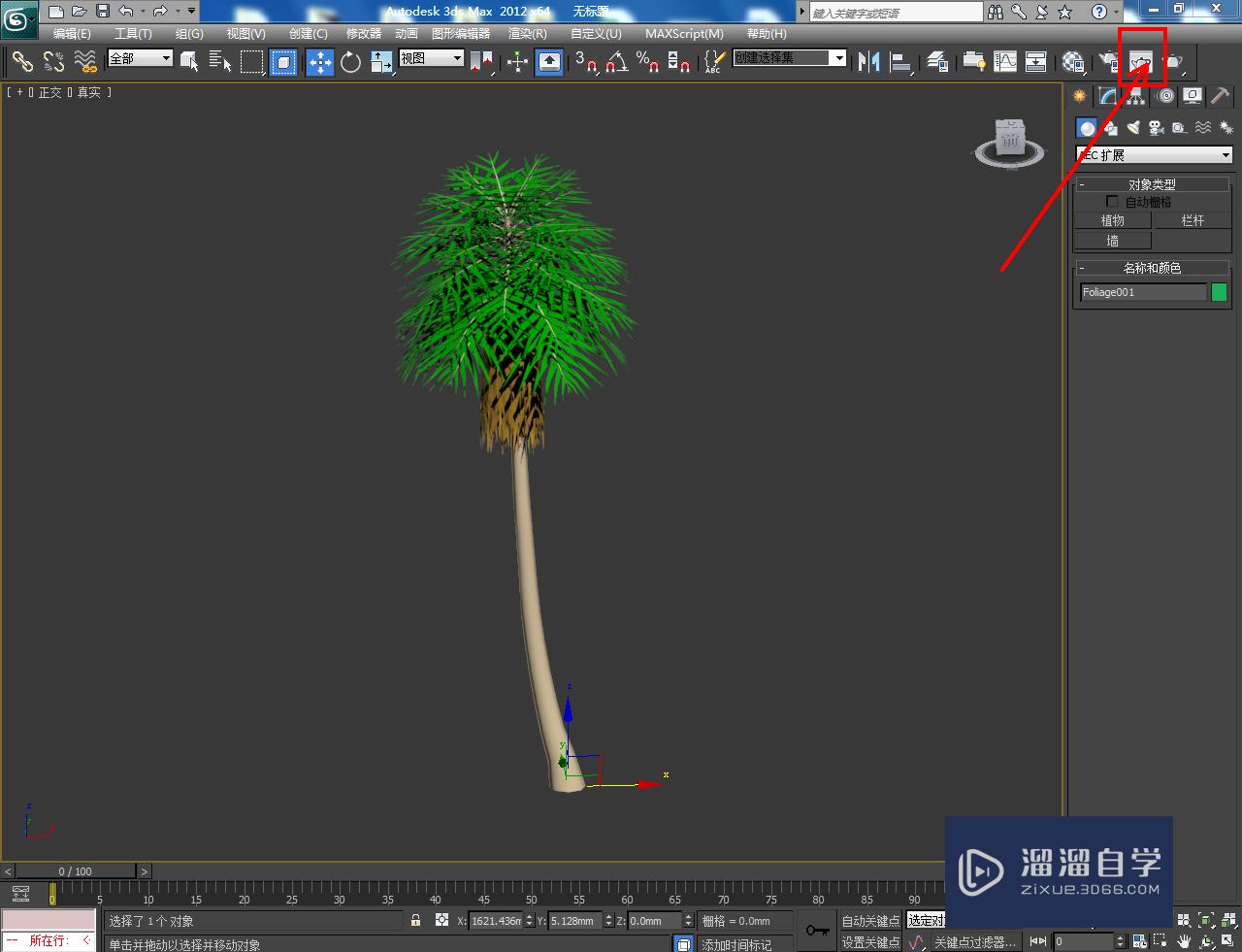Select the Bind to Space Warp tool
The image size is (1242, 952).
click(x=86, y=62)
